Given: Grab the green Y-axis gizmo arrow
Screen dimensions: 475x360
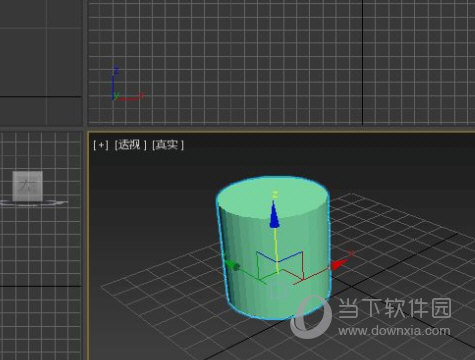Looking at the screenshot, I should [x=232, y=265].
